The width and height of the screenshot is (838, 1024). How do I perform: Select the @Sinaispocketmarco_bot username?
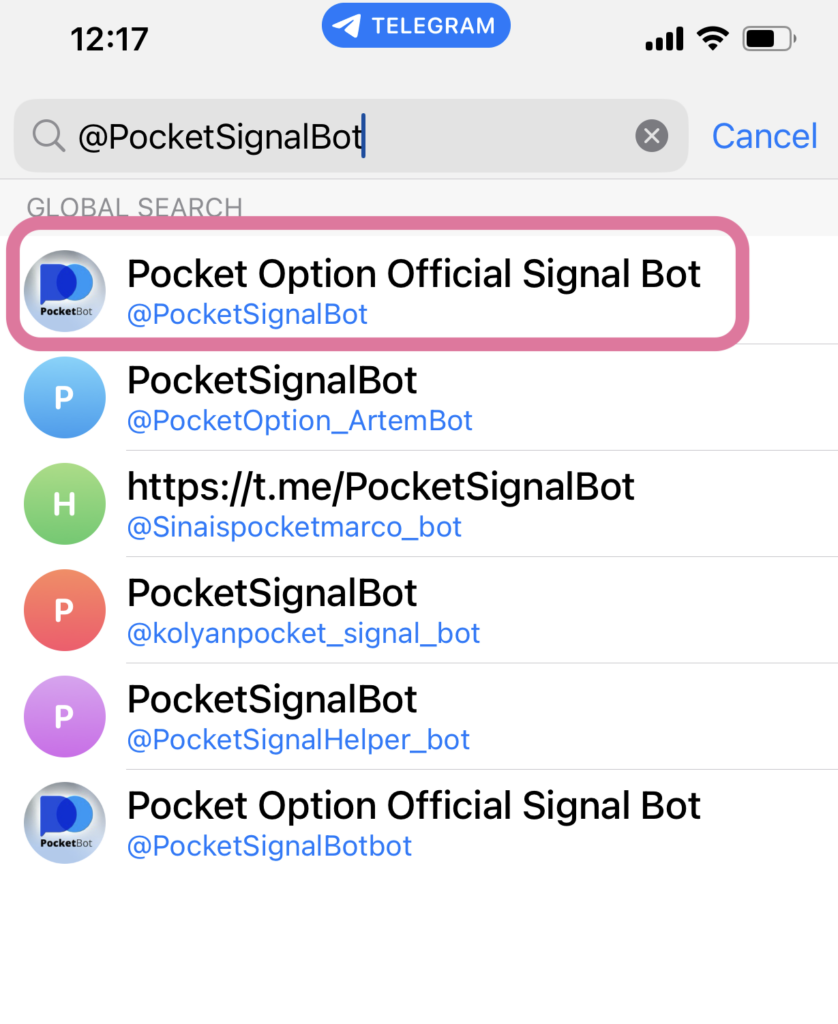294,527
